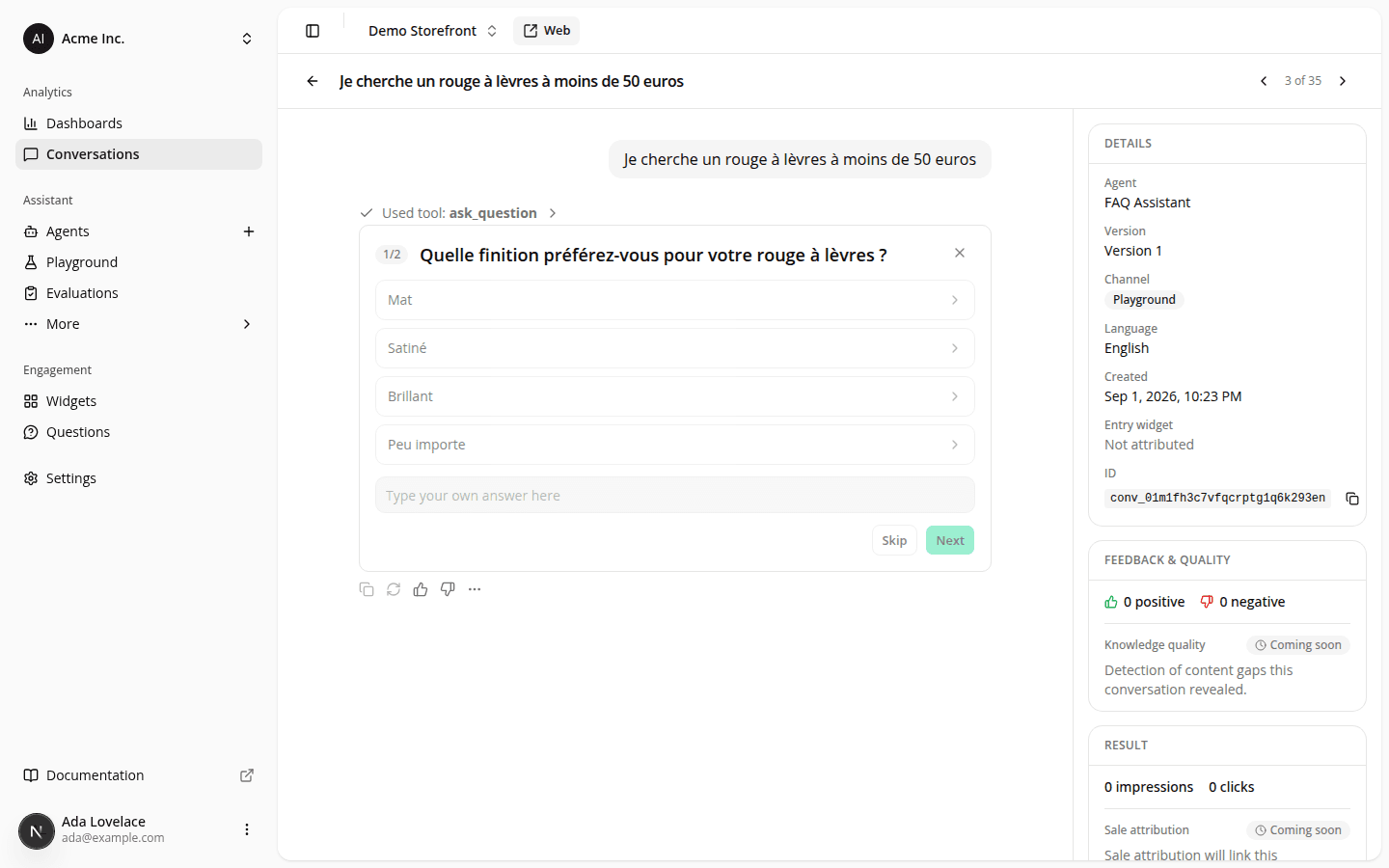Open the Questions page
The height and width of the screenshot is (868, 1389).
(x=139, y=432)
